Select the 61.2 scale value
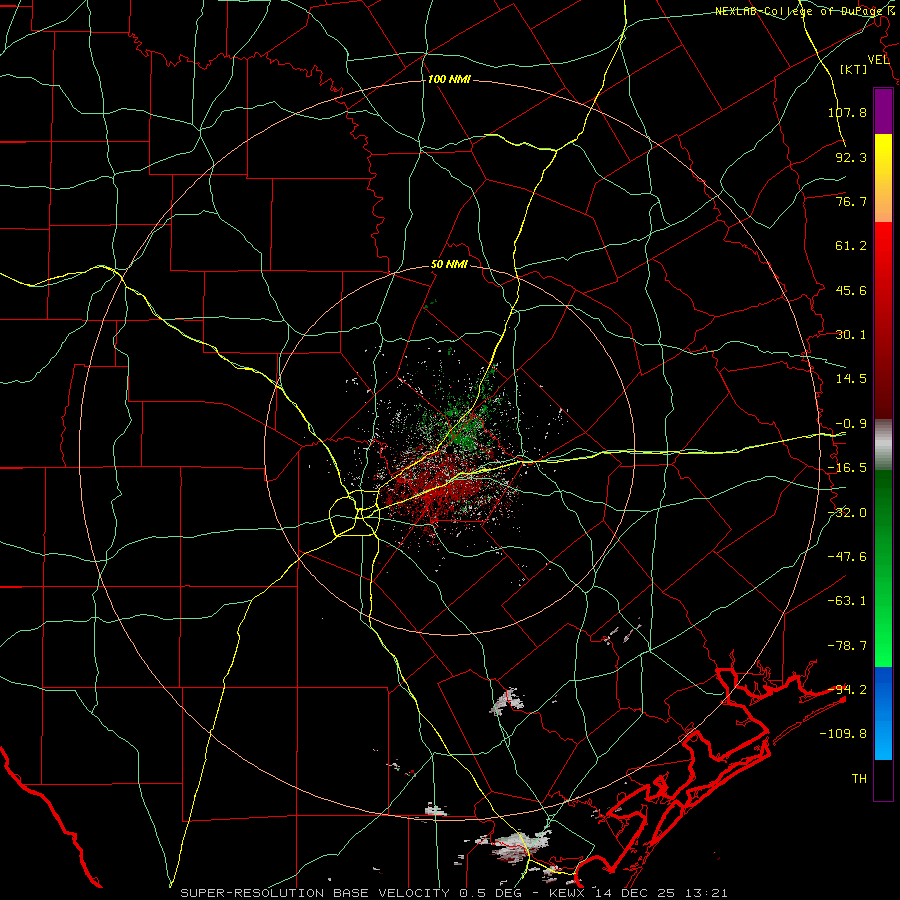 click(851, 246)
